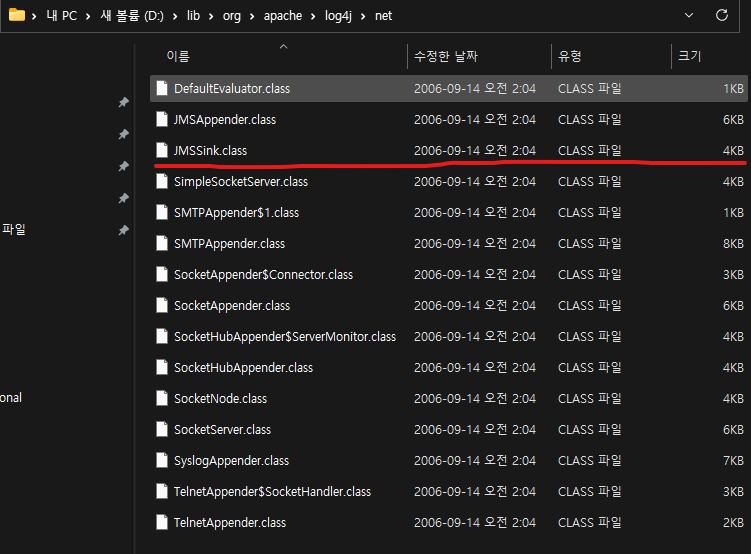This screenshot has height=554, width=751.
Task: Select TelnetAppender$SocketHandler.class file icon
Action: tap(162, 491)
